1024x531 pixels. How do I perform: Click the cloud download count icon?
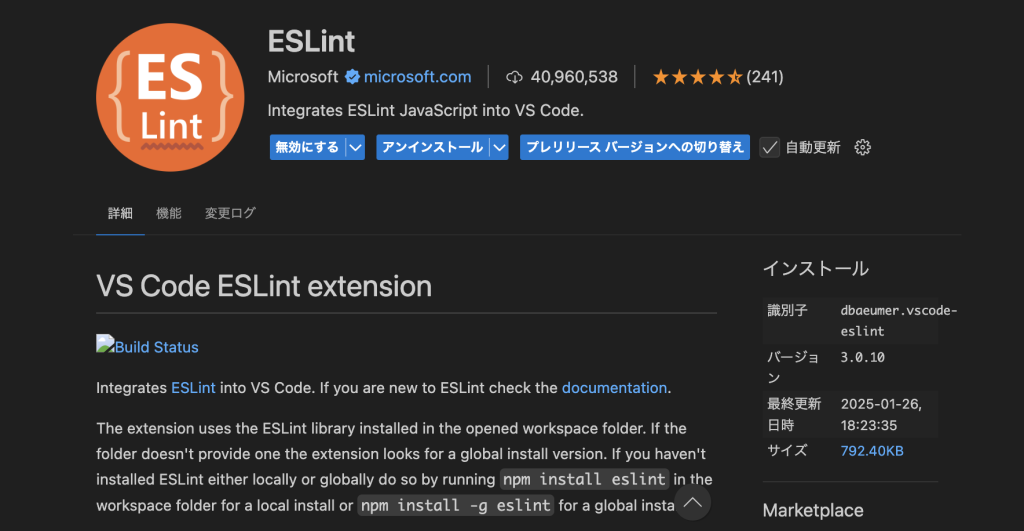point(515,77)
